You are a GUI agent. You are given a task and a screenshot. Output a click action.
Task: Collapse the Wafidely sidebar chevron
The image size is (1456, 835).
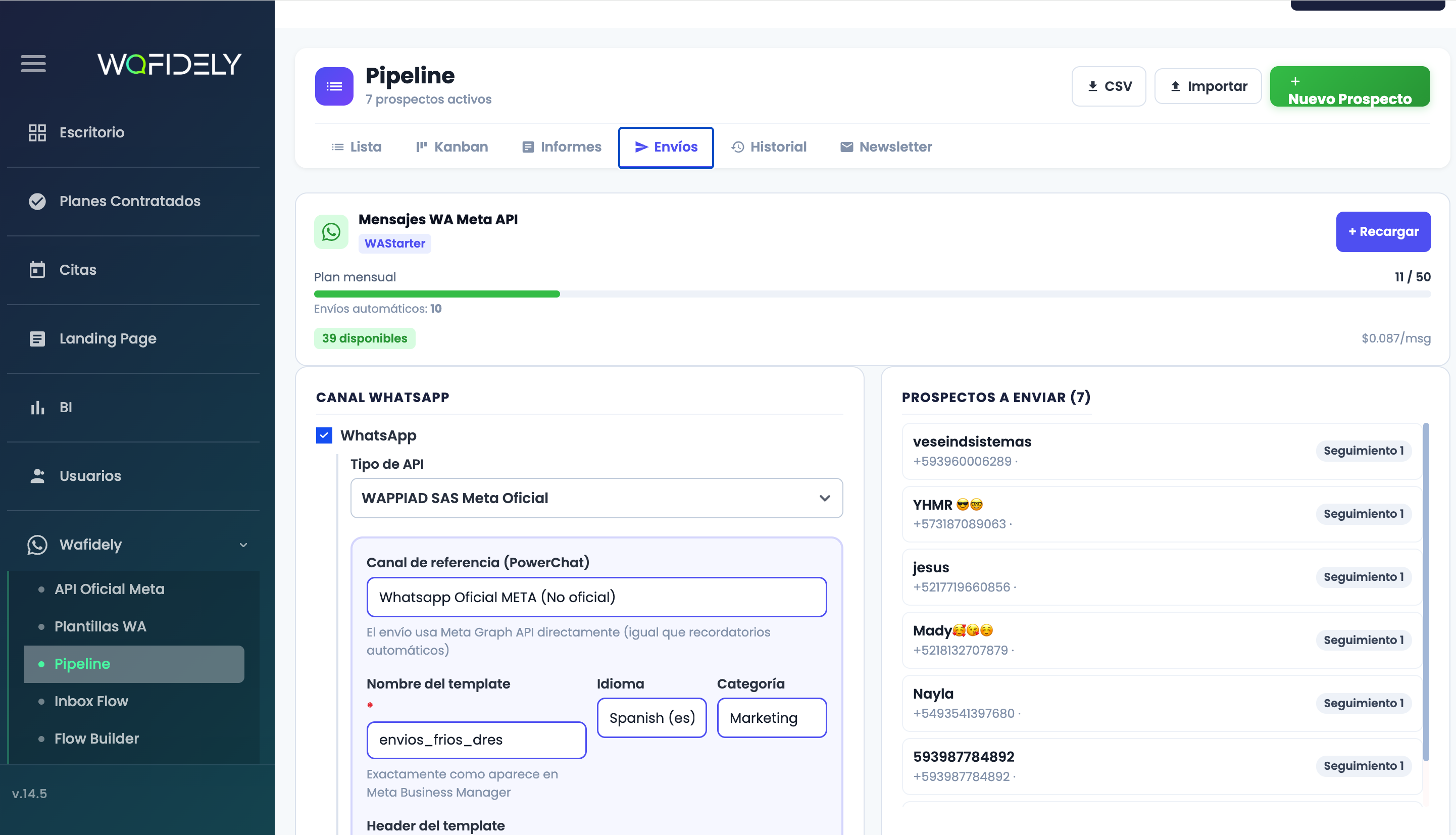pos(243,545)
